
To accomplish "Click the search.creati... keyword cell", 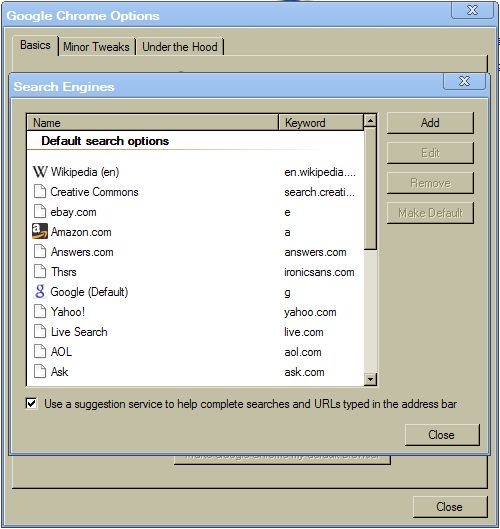I will (x=319, y=192).
